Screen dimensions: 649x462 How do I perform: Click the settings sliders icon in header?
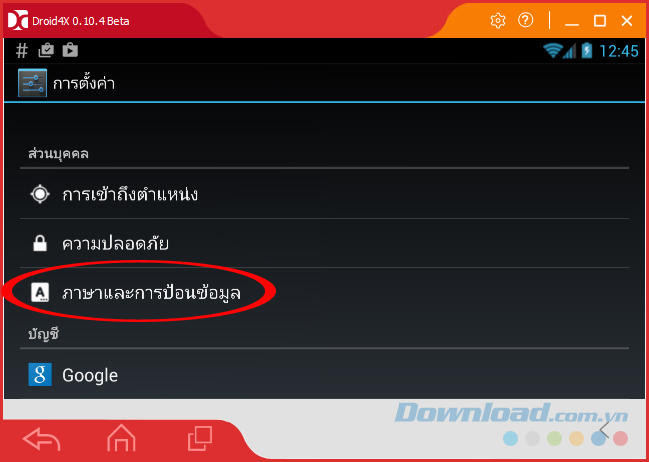point(32,83)
